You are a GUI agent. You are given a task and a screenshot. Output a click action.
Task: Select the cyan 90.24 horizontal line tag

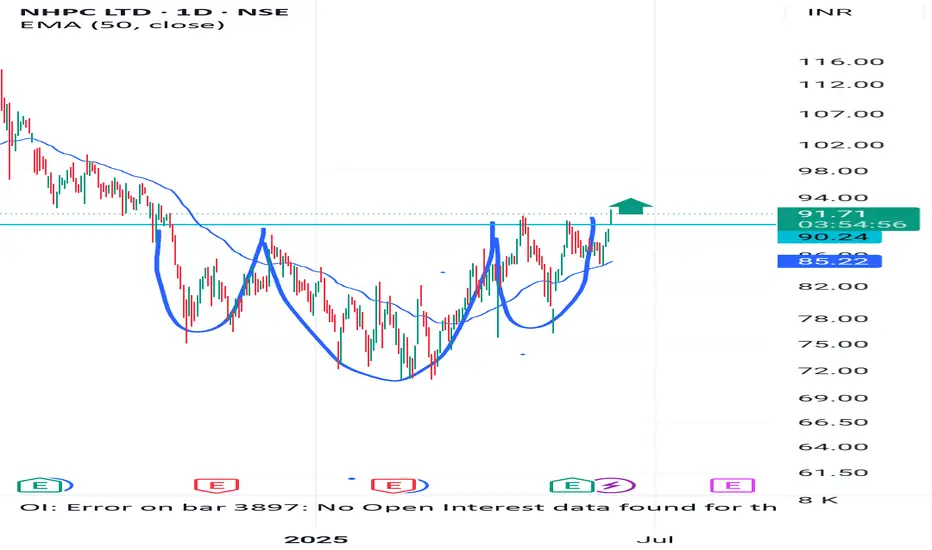pos(830,237)
